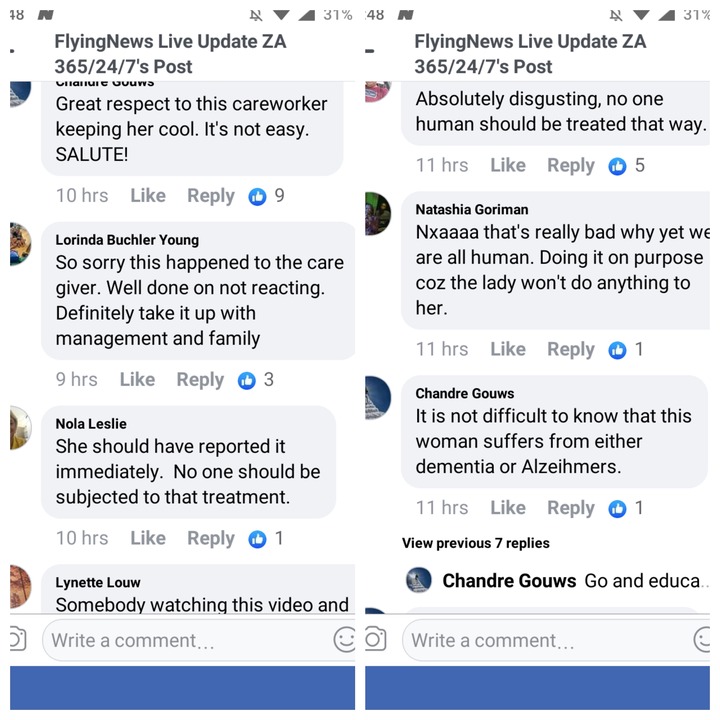Like Natashia Goriman's comment
This screenshot has height=720, width=720.
pos(508,349)
